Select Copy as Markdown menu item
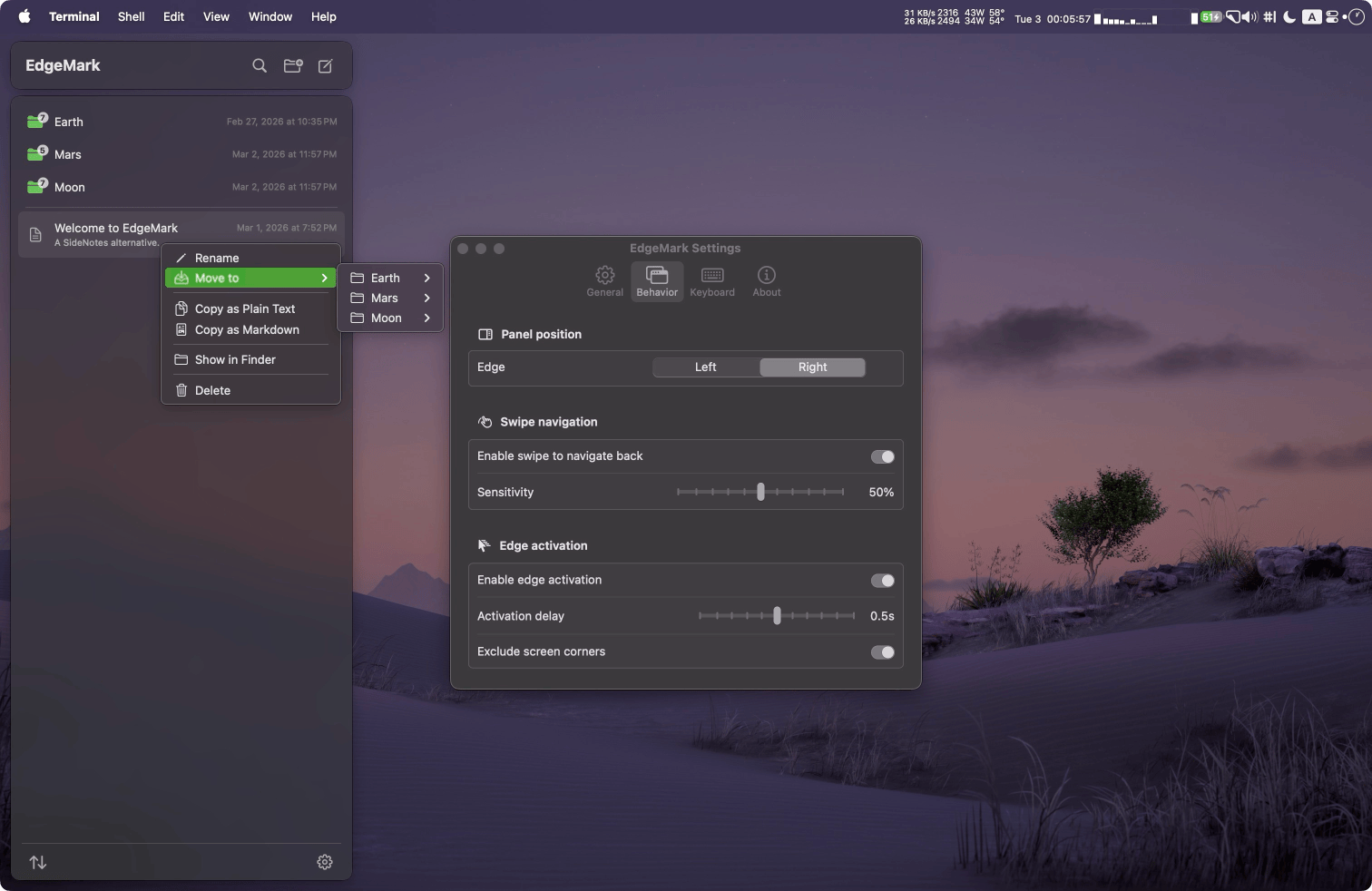The height and width of the screenshot is (891, 1372). pyautogui.click(x=247, y=329)
